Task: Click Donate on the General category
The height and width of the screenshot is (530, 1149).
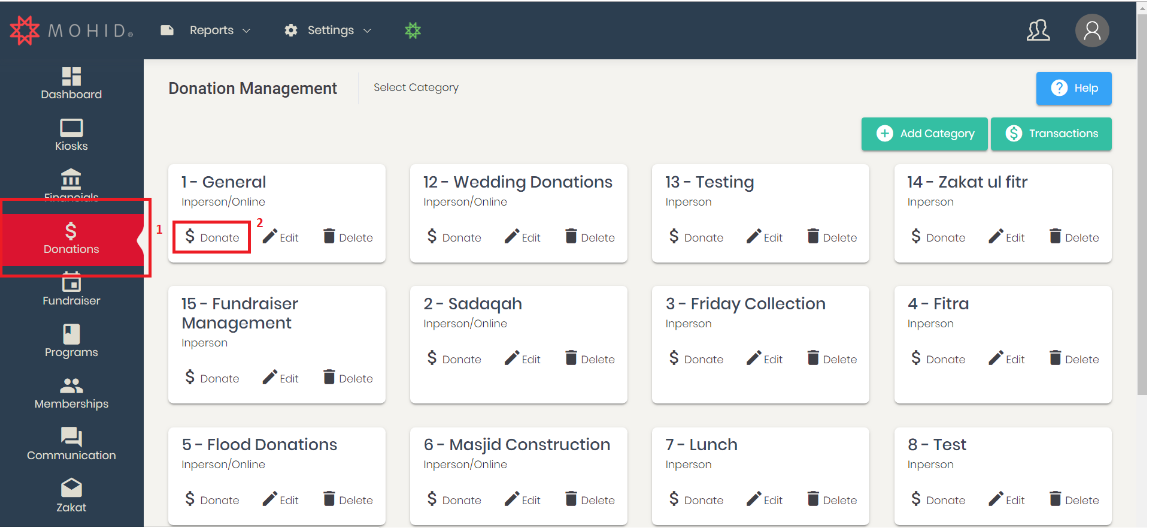Action: tap(212, 237)
